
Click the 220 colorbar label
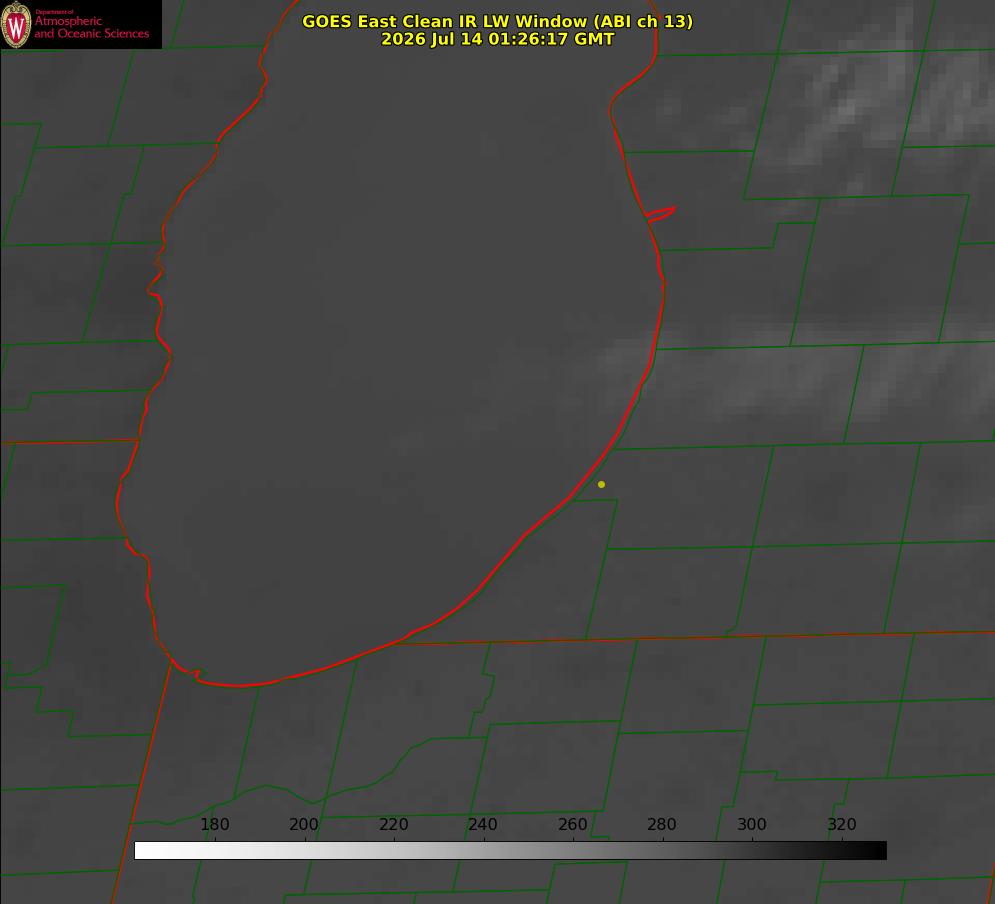393,824
